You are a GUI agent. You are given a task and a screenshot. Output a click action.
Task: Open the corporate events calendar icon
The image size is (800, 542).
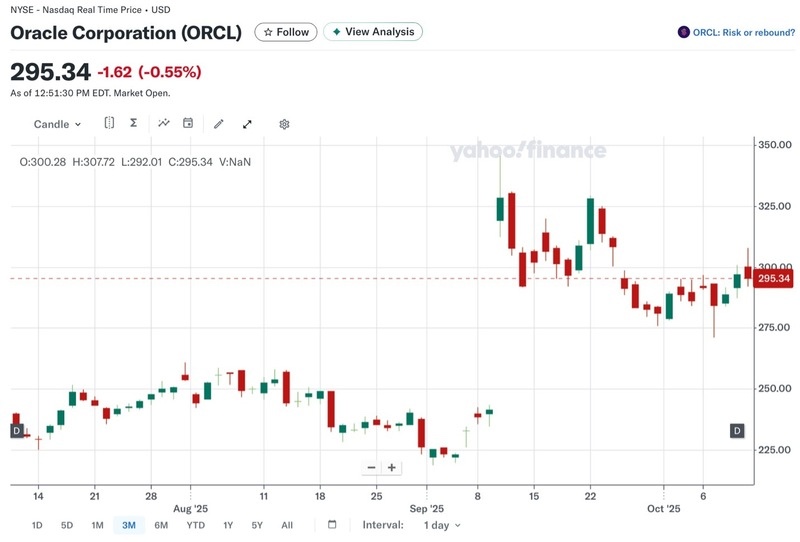[188, 123]
